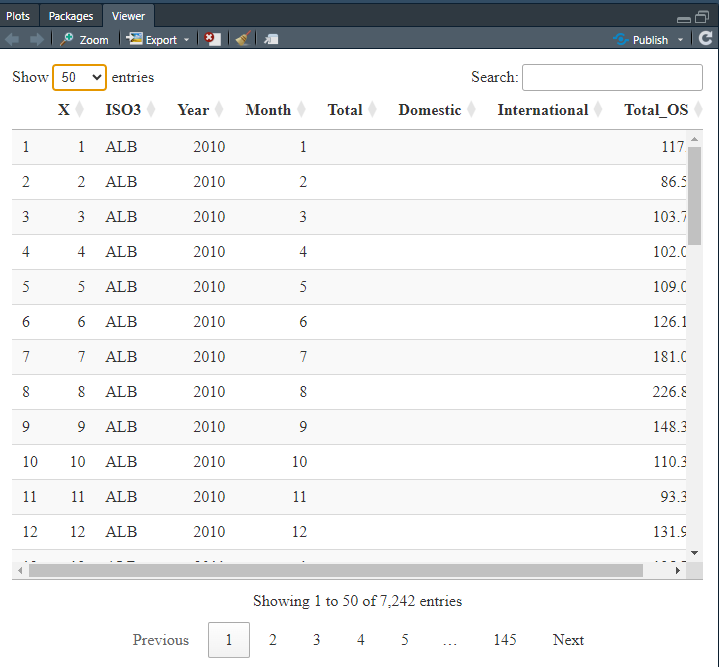Click the vertical scrollbar up arrow
This screenshot has height=667, width=719.
(694, 139)
